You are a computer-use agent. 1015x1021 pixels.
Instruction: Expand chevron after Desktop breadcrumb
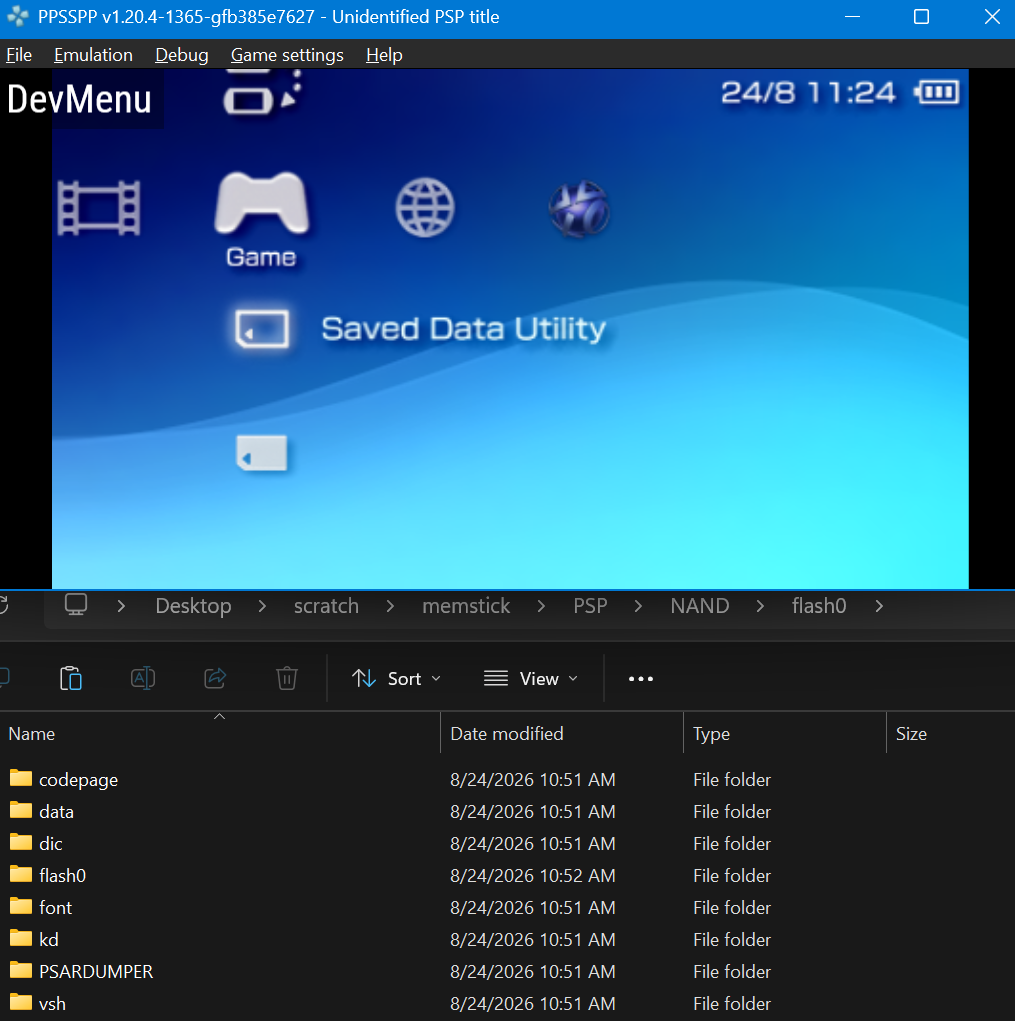(x=262, y=606)
